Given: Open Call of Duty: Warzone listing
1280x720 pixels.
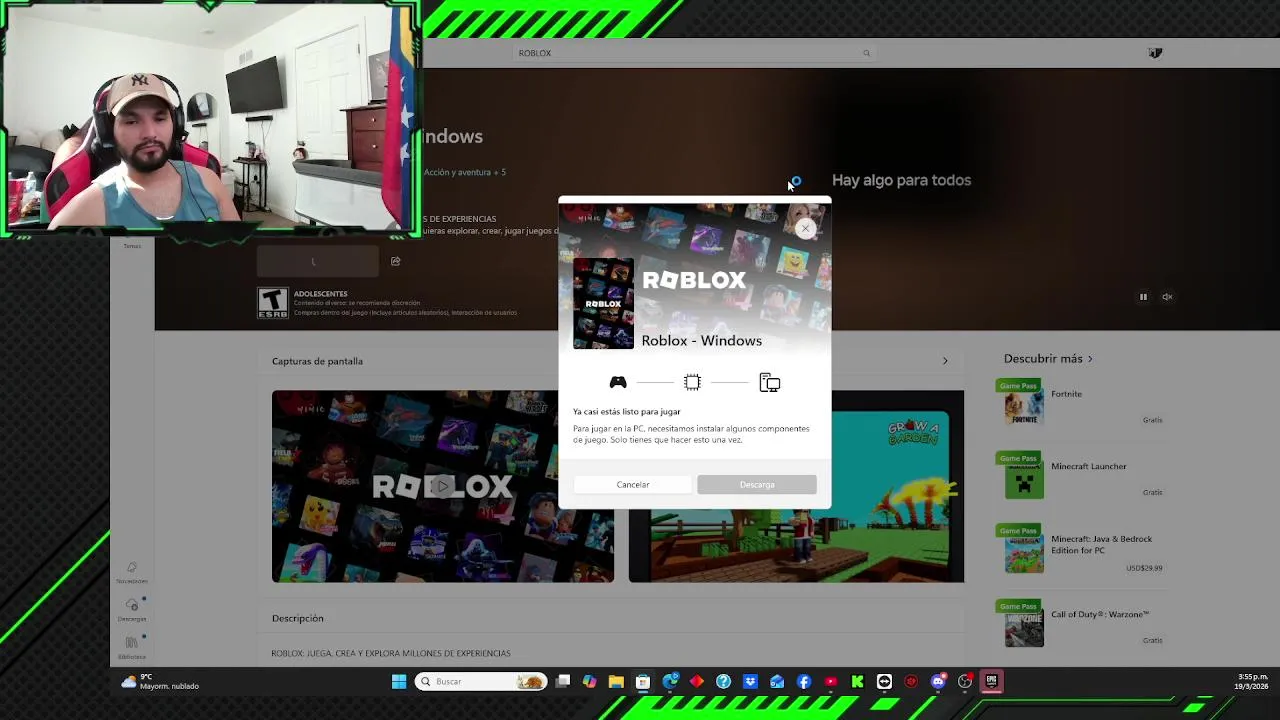Looking at the screenshot, I should click(x=1083, y=624).
